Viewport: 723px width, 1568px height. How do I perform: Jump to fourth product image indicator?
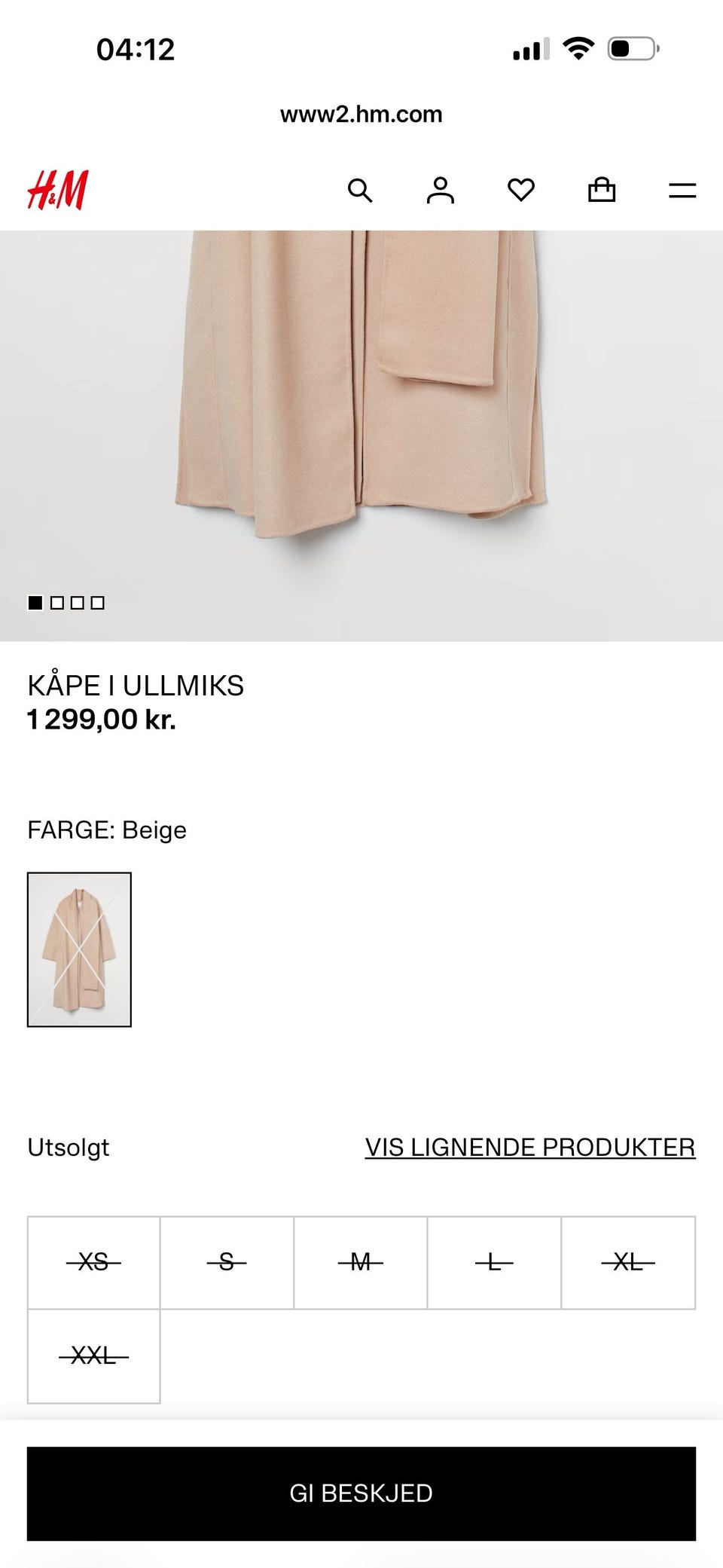click(97, 603)
